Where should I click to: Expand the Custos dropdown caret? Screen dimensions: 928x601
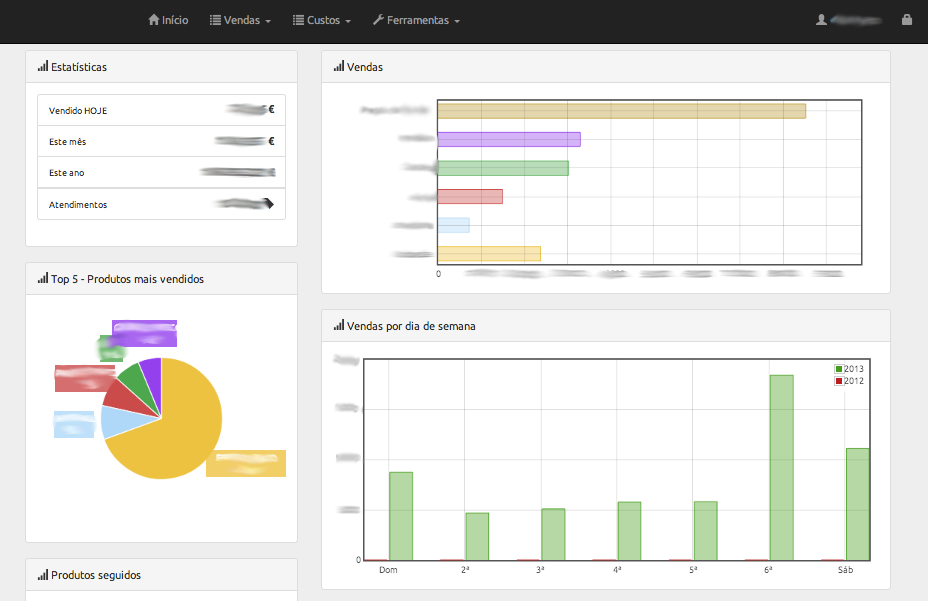pyautogui.click(x=348, y=21)
